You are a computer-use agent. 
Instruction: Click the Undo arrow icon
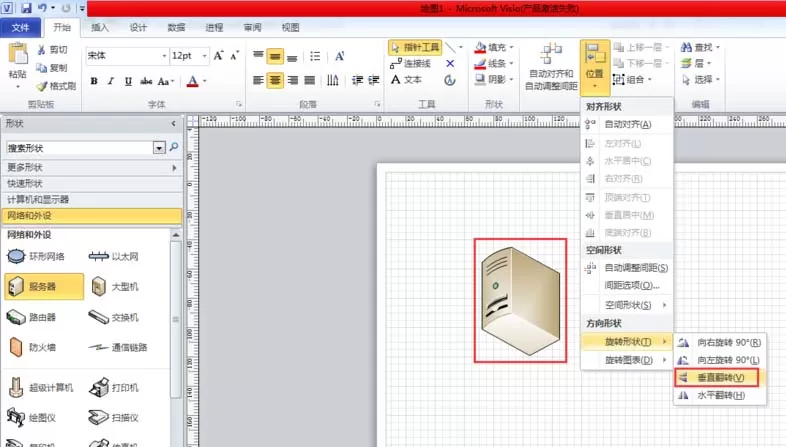(x=43, y=8)
